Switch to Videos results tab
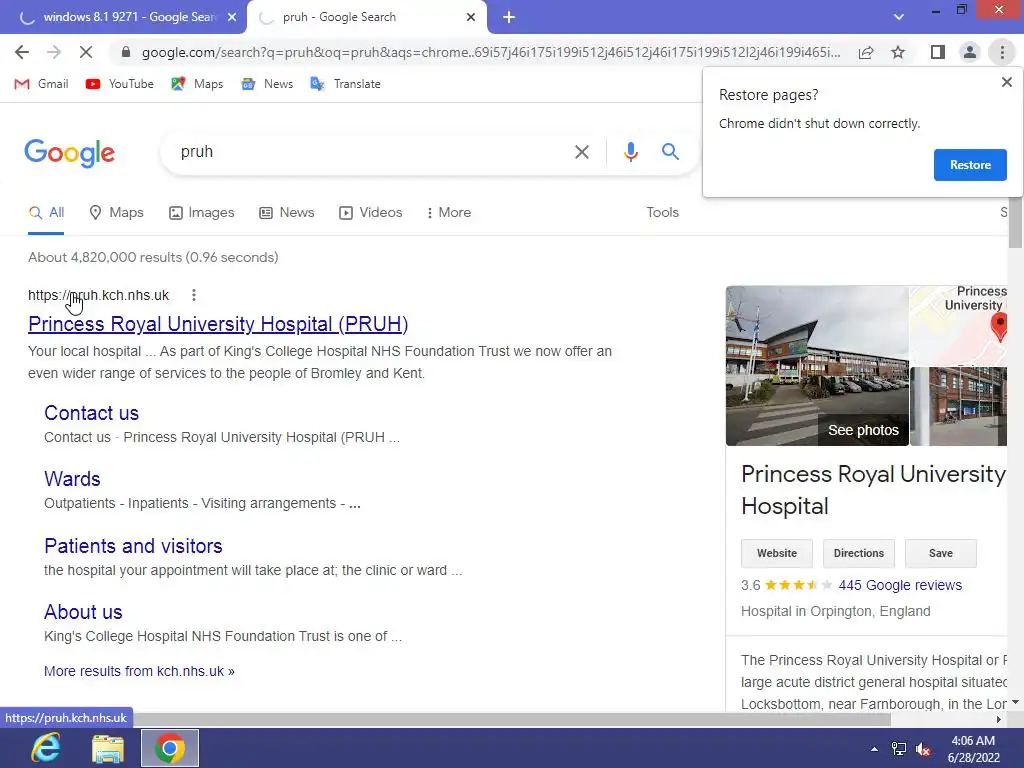This screenshot has height=768, width=1024. click(371, 213)
